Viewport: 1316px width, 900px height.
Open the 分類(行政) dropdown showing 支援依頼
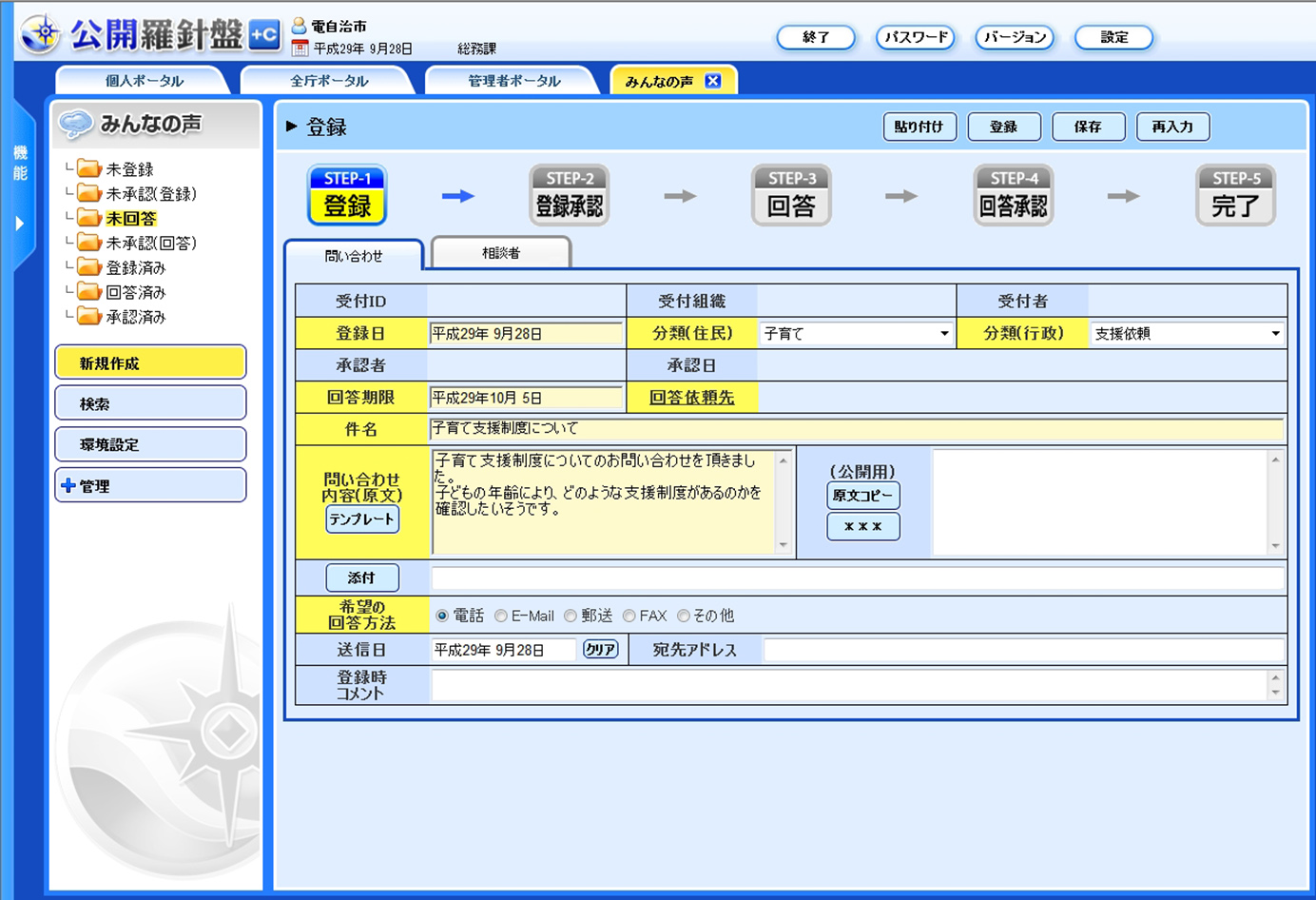1187,333
